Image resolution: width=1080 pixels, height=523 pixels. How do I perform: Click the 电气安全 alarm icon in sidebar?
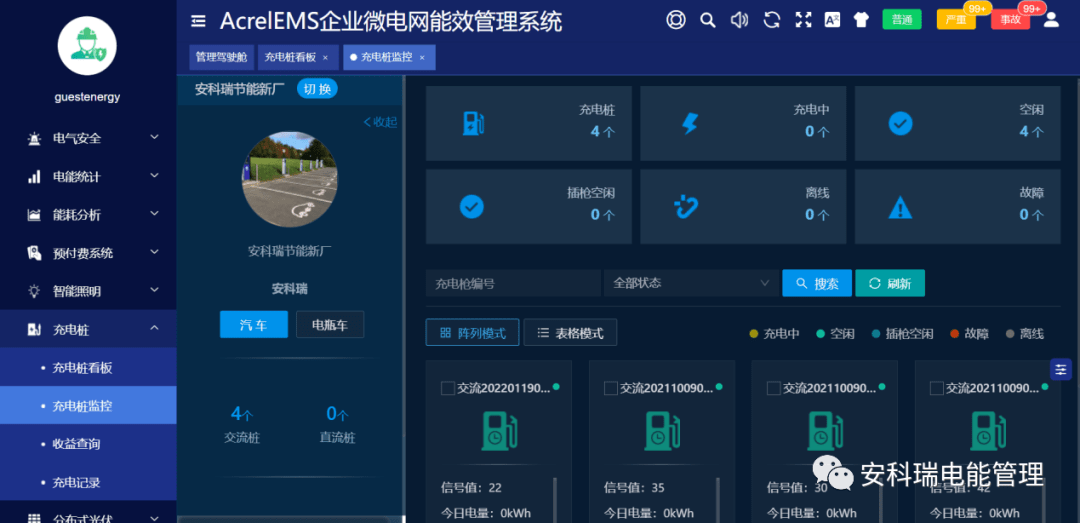(x=34, y=139)
